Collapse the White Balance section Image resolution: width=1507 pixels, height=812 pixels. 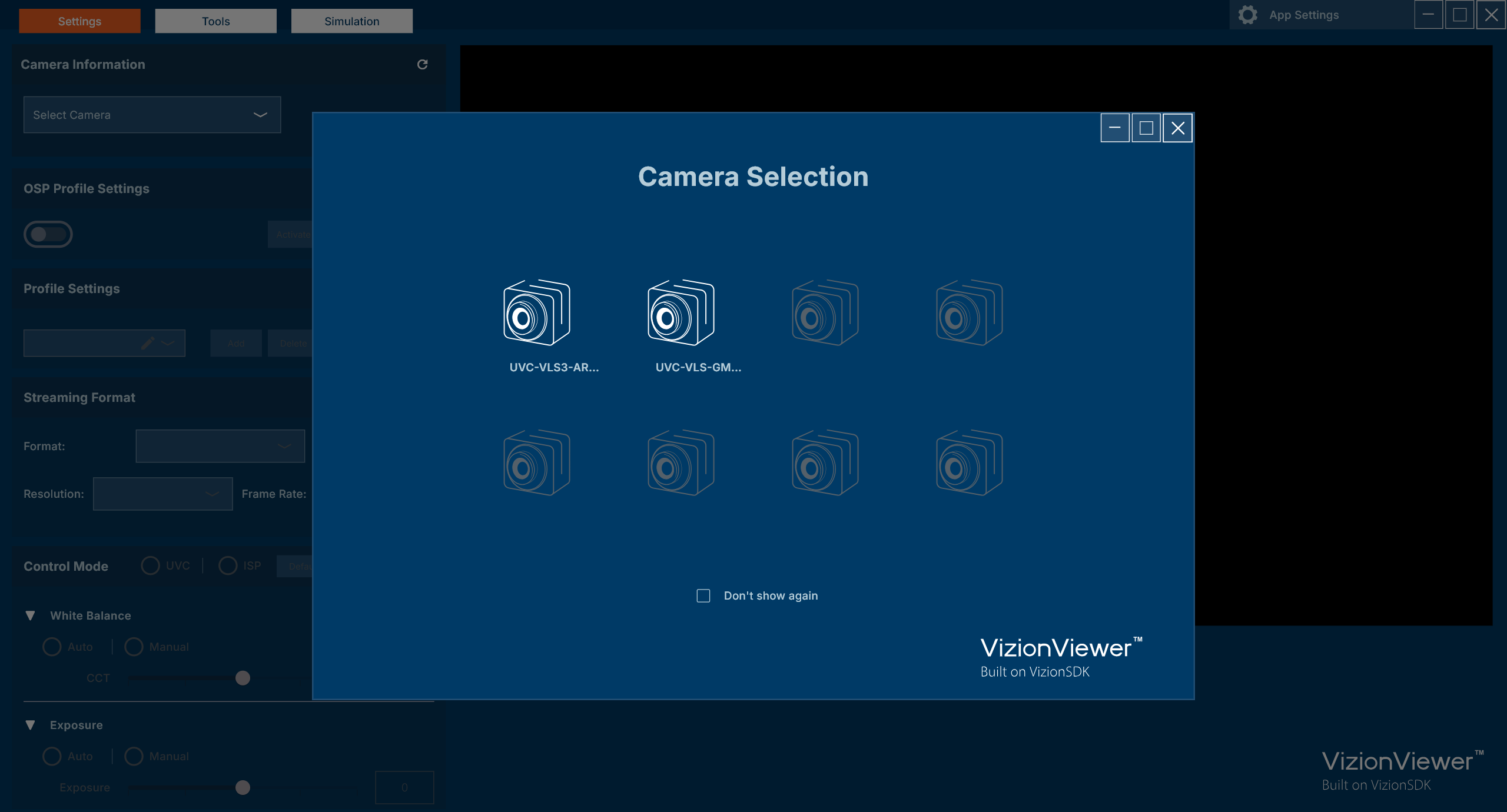(x=30, y=615)
